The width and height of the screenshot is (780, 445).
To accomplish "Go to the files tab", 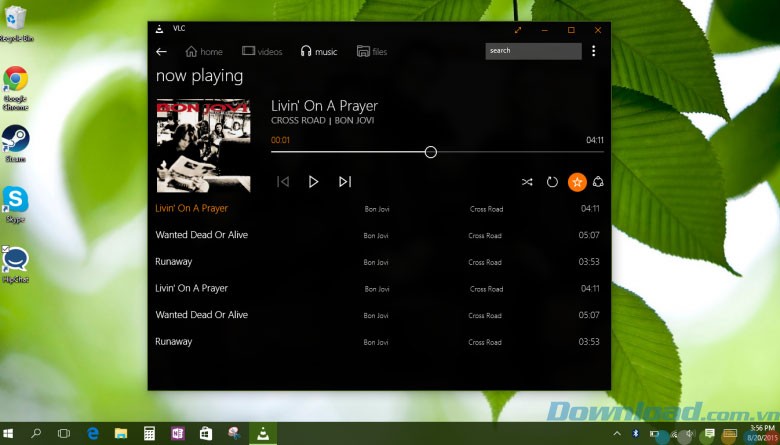I will (372, 52).
